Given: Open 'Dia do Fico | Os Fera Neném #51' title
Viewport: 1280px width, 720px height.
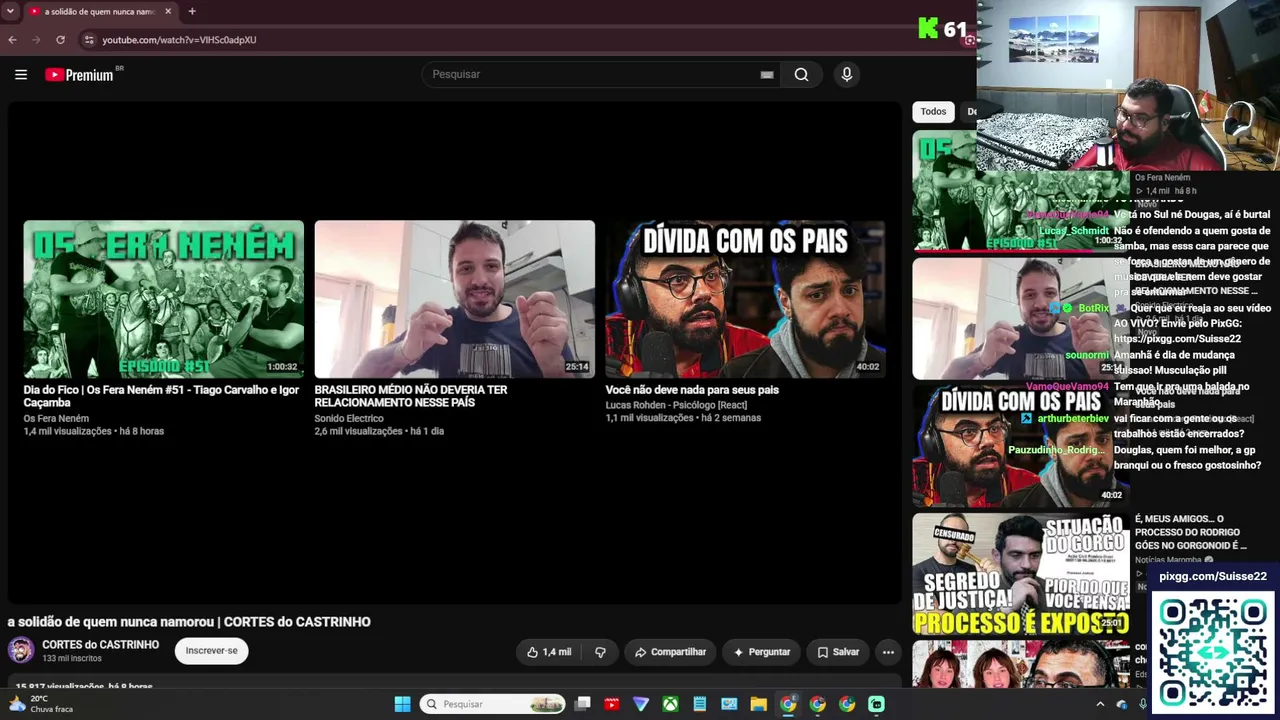Looking at the screenshot, I should pyautogui.click(x=162, y=396).
